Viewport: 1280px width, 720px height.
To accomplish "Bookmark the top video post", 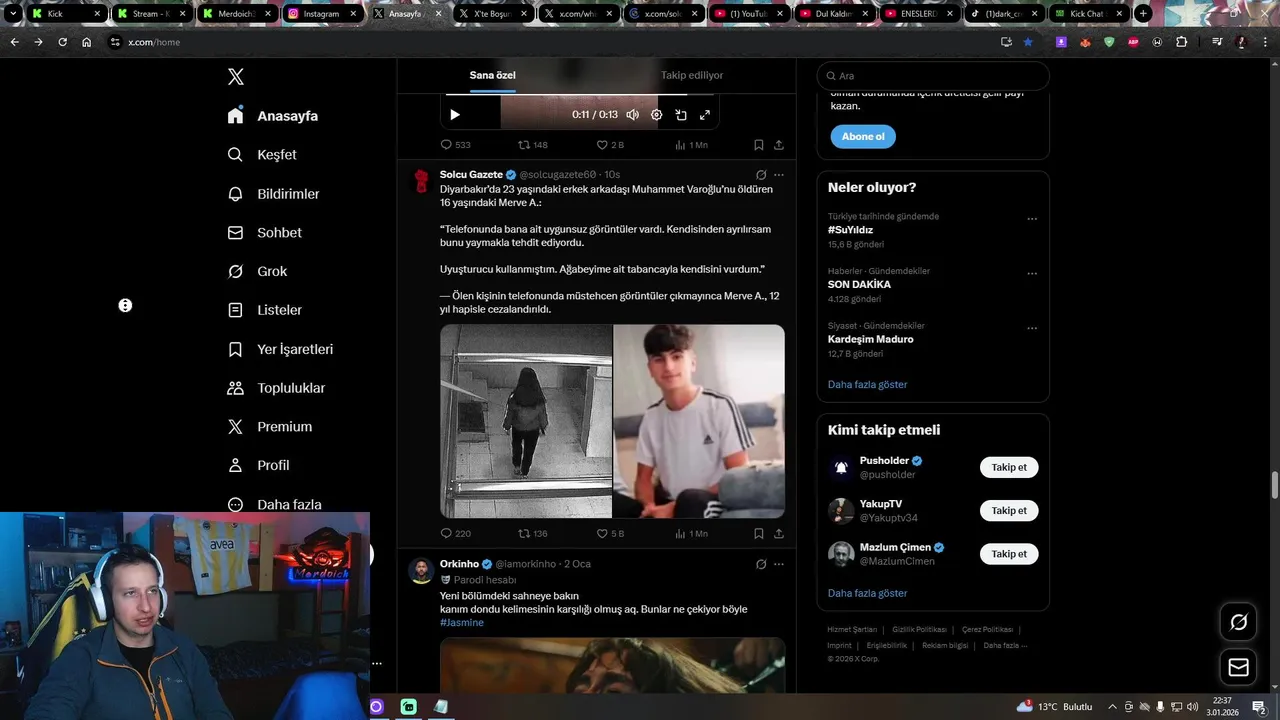I will tap(759, 145).
